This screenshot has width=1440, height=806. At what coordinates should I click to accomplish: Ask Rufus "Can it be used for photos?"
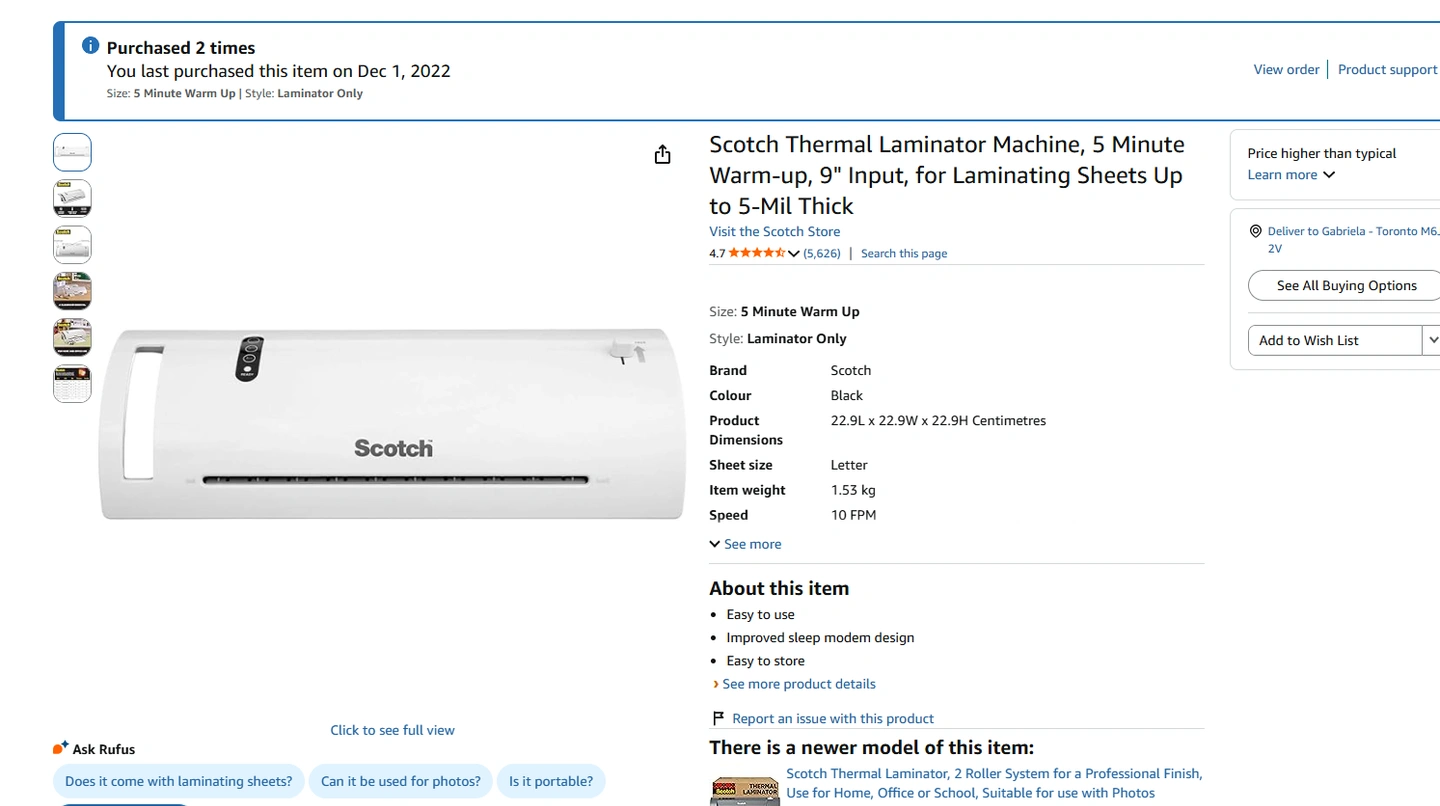pos(400,781)
